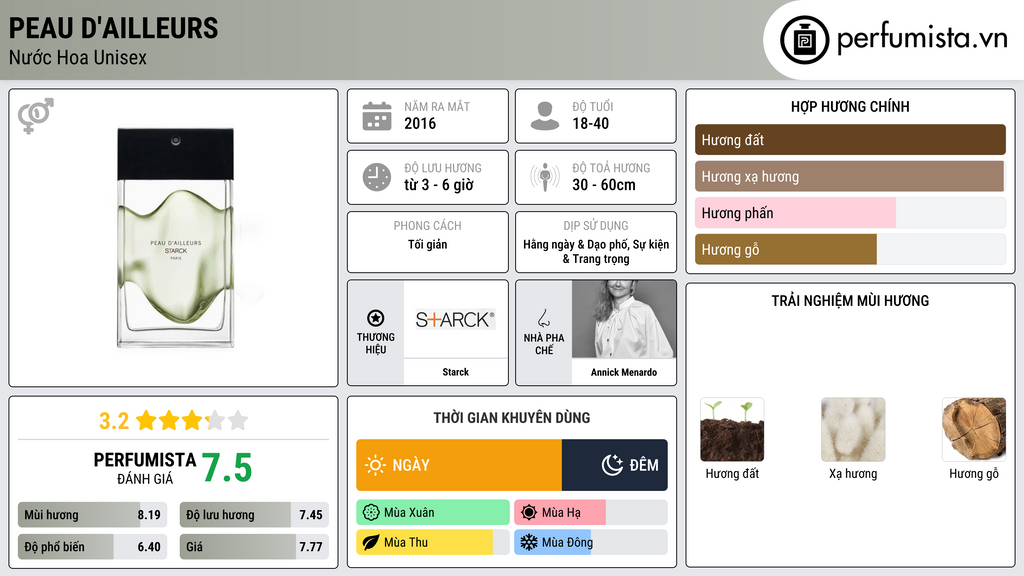The height and width of the screenshot is (576, 1024).
Task: Click the Hương phấn accord bar
Action: pyautogui.click(x=850, y=213)
